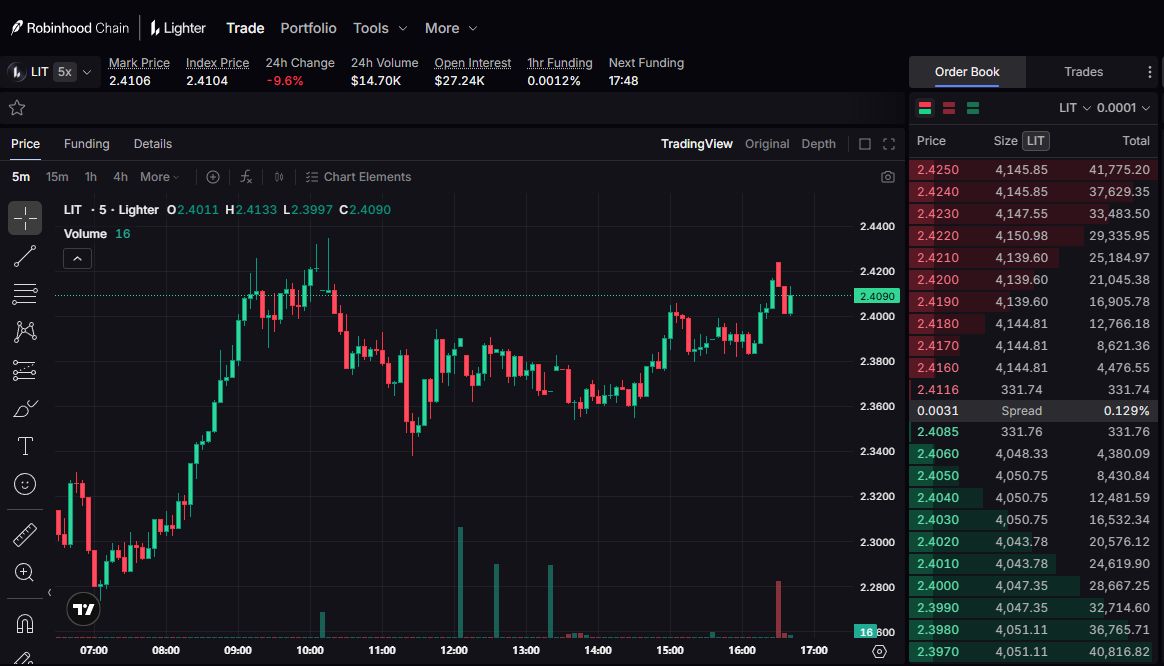This screenshot has width=1164, height=666.
Task: Click the 1hr Funding label
Action: coord(560,63)
